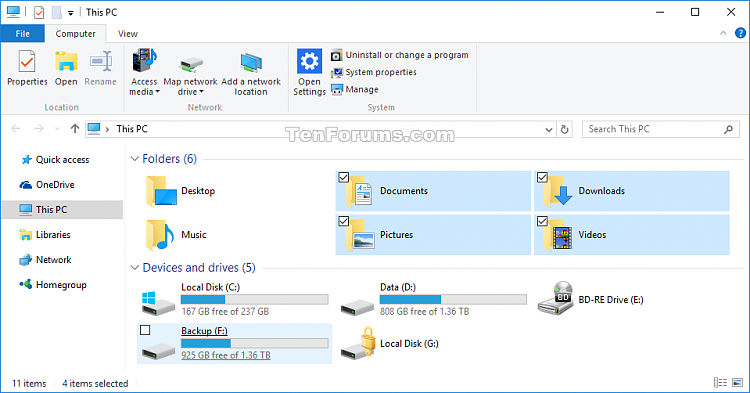Click the '167 GB free of 237 GB' text
The width and height of the screenshot is (750, 393).
[x=225, y=312]
